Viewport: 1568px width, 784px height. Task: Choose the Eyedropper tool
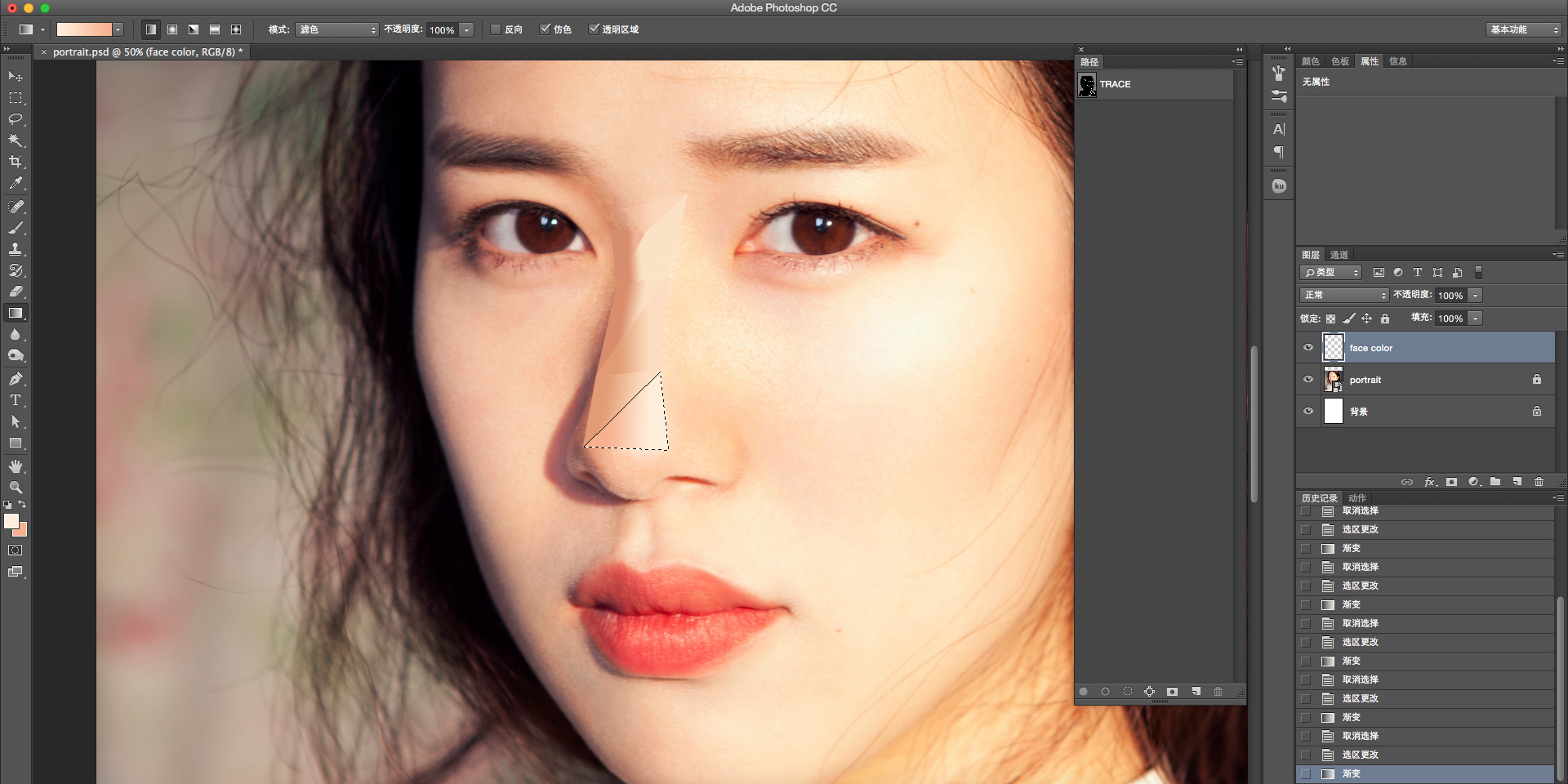coord(16,184)
